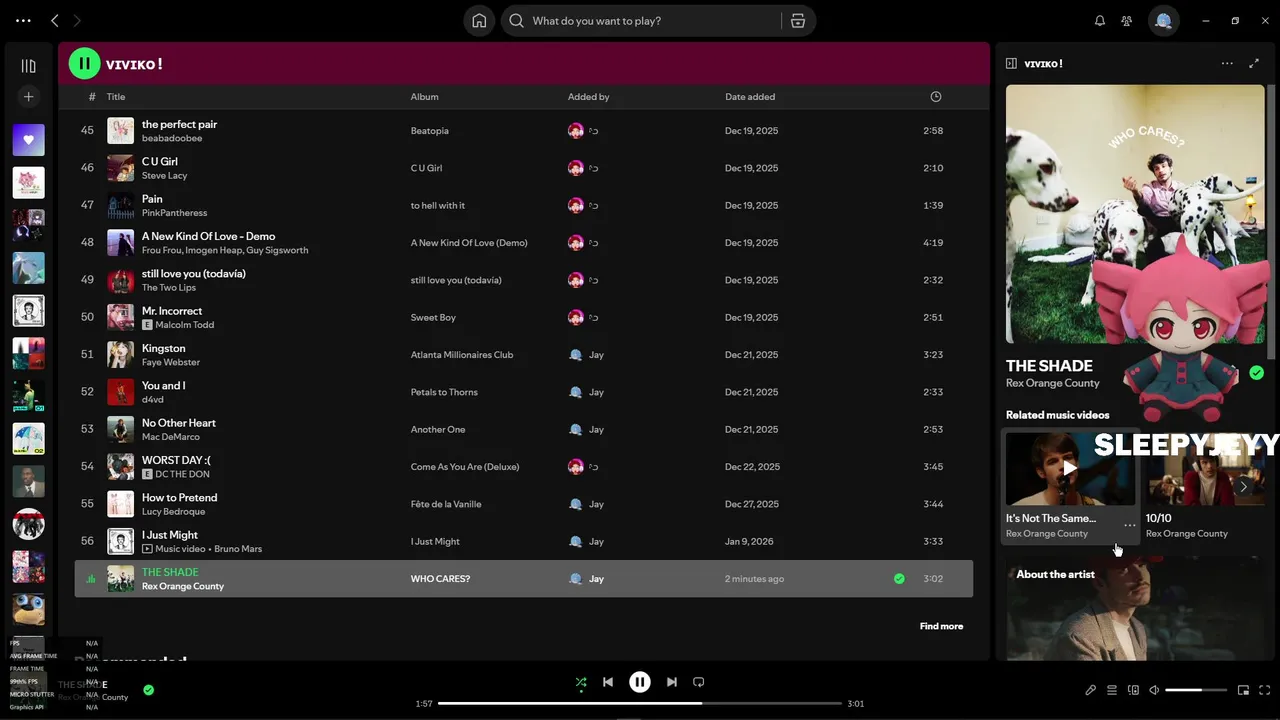Open Steve Lacy artist link

click(x=164, y=176)
